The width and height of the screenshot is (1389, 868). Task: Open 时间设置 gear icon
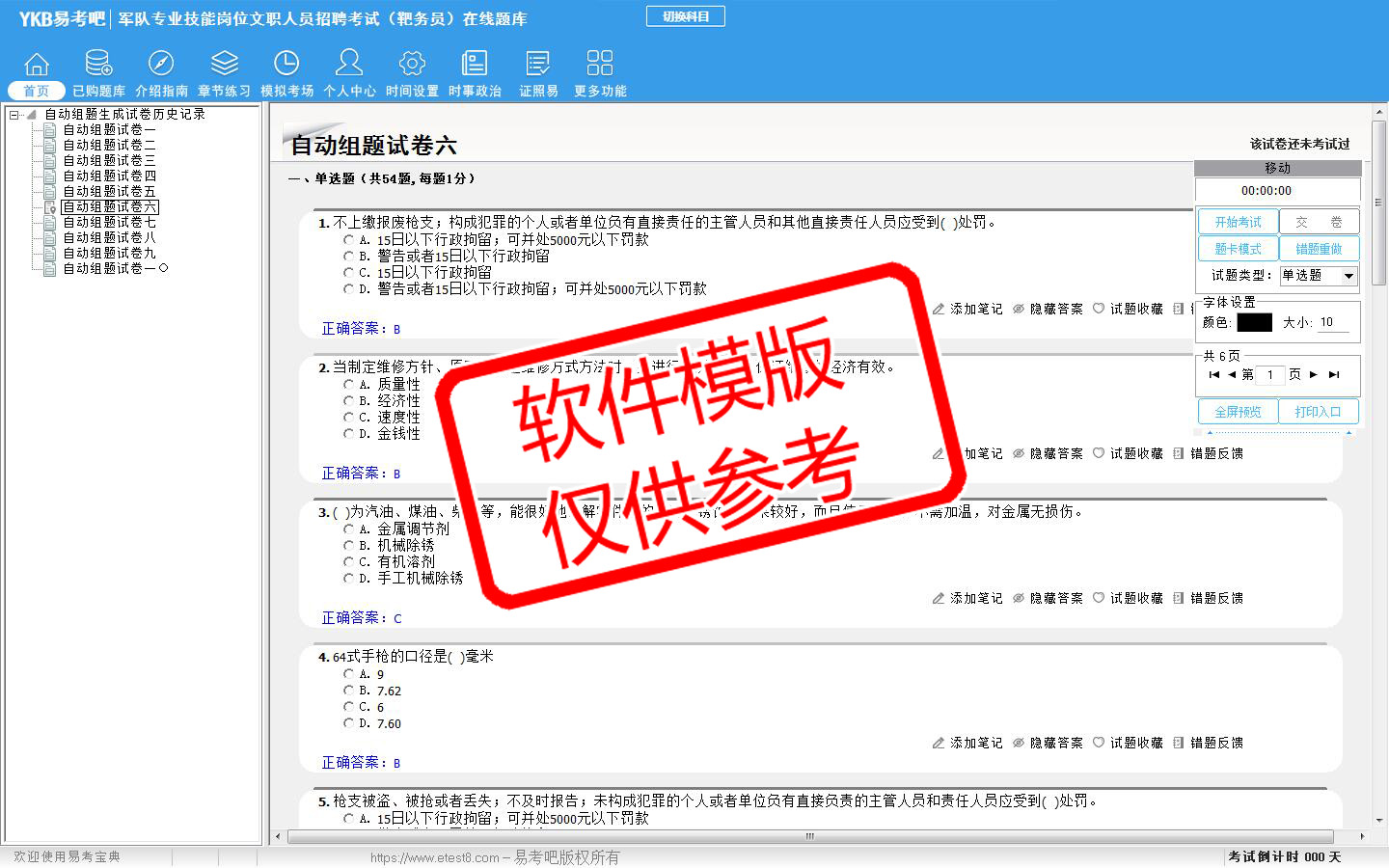pos(412,65)
